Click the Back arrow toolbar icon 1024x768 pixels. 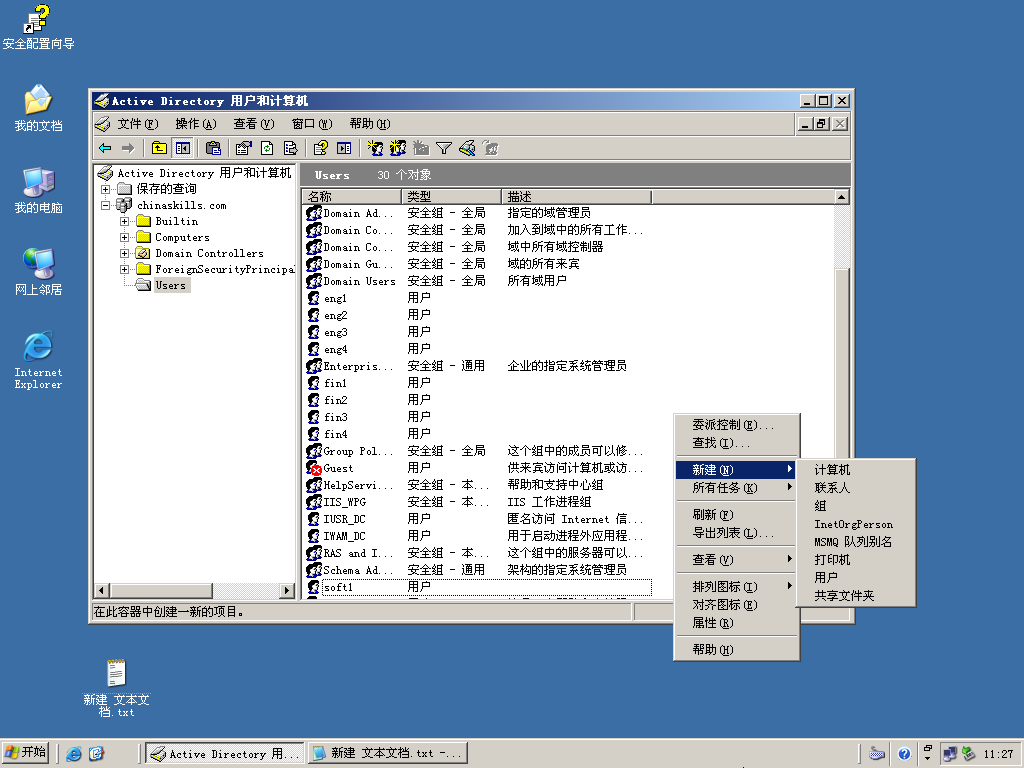click(105, 148)
